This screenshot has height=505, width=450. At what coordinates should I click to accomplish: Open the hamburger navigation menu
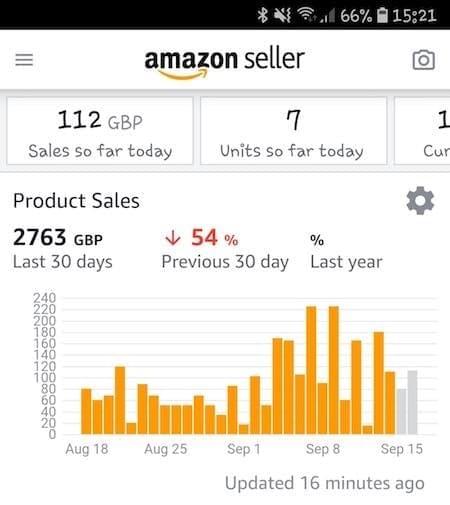click(24, 60)
